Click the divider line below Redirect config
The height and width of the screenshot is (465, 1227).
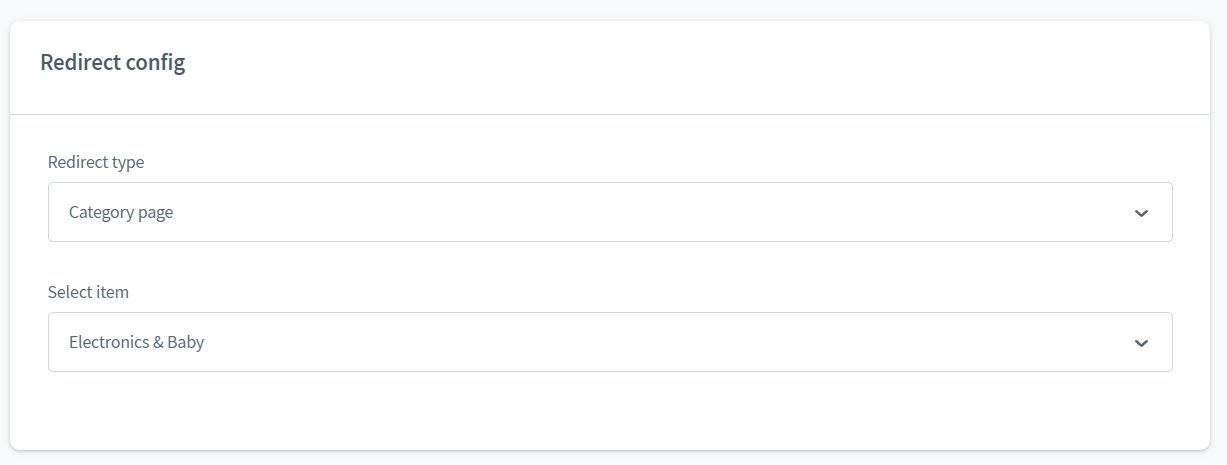[x=610, y=115]
